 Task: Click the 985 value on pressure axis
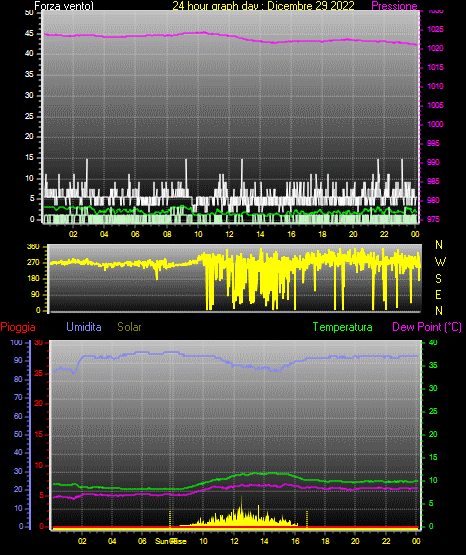(x=433, y=181)
